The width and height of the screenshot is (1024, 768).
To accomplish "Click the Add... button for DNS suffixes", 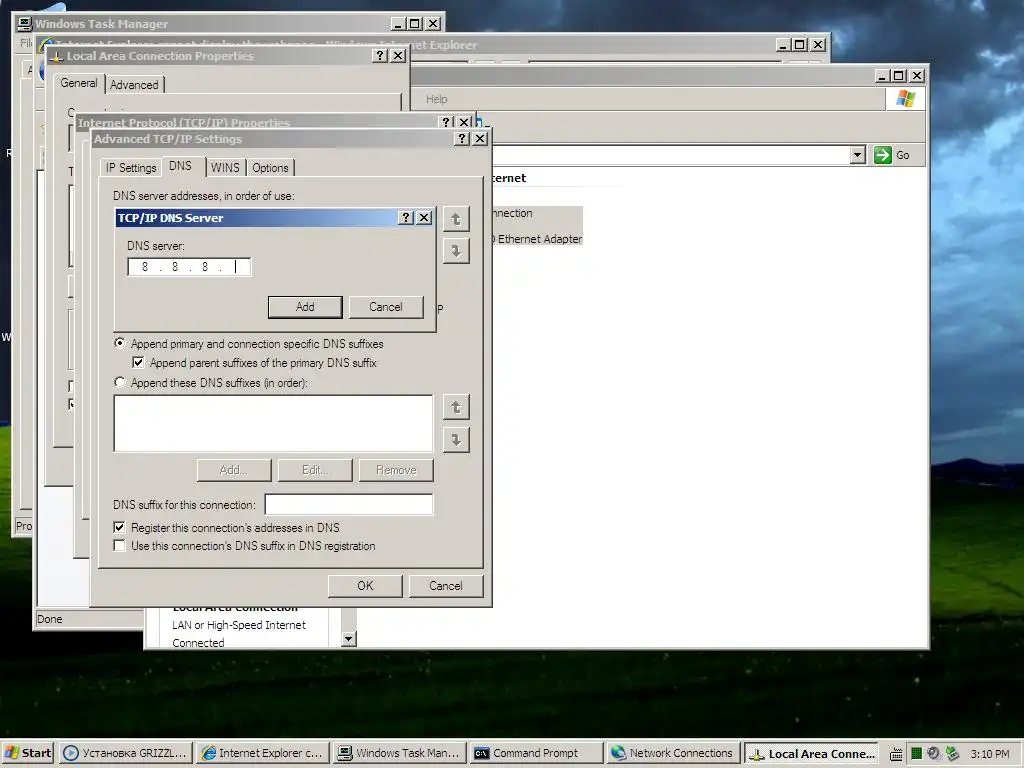I will [x=234, y=470].
